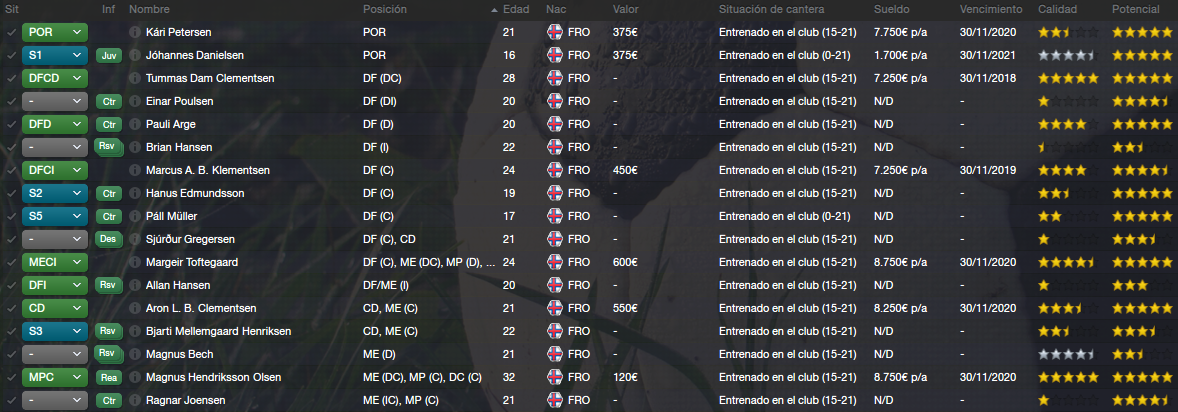1178x412 pixels.
Task: Toggle the checkmark on Tummas Dam Clementsen's row
Action: [11, 78]
